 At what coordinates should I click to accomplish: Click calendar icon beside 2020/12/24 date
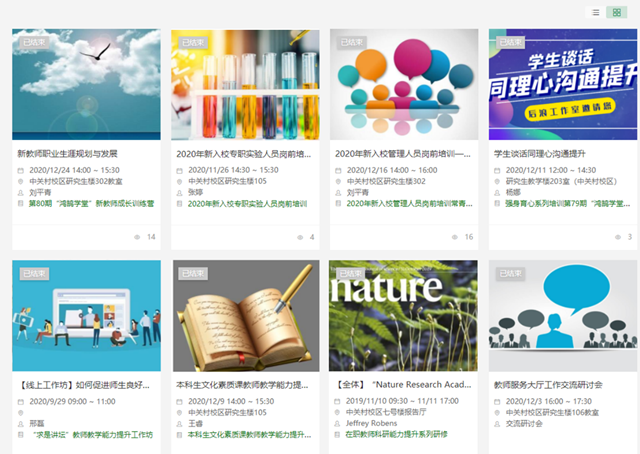click(20, 170)
